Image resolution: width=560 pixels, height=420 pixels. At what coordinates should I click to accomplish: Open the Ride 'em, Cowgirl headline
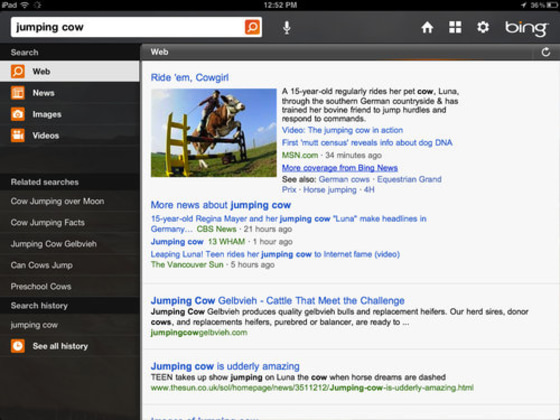190,78
